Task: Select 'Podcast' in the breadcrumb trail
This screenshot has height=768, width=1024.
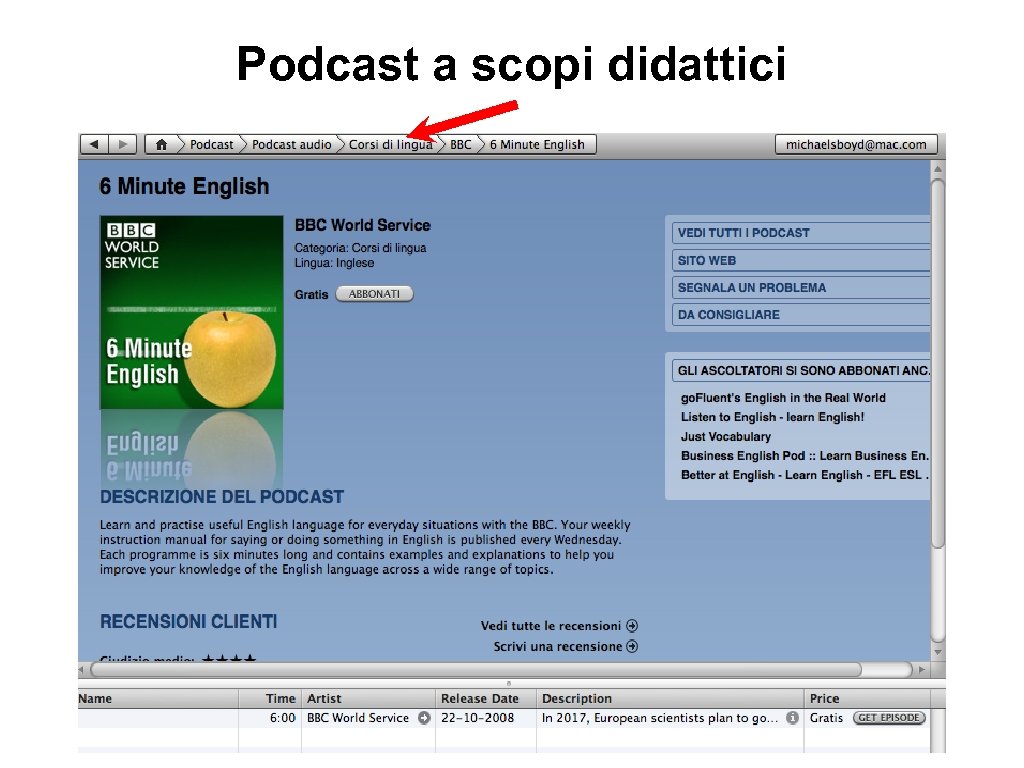Action: pos(212,144)
